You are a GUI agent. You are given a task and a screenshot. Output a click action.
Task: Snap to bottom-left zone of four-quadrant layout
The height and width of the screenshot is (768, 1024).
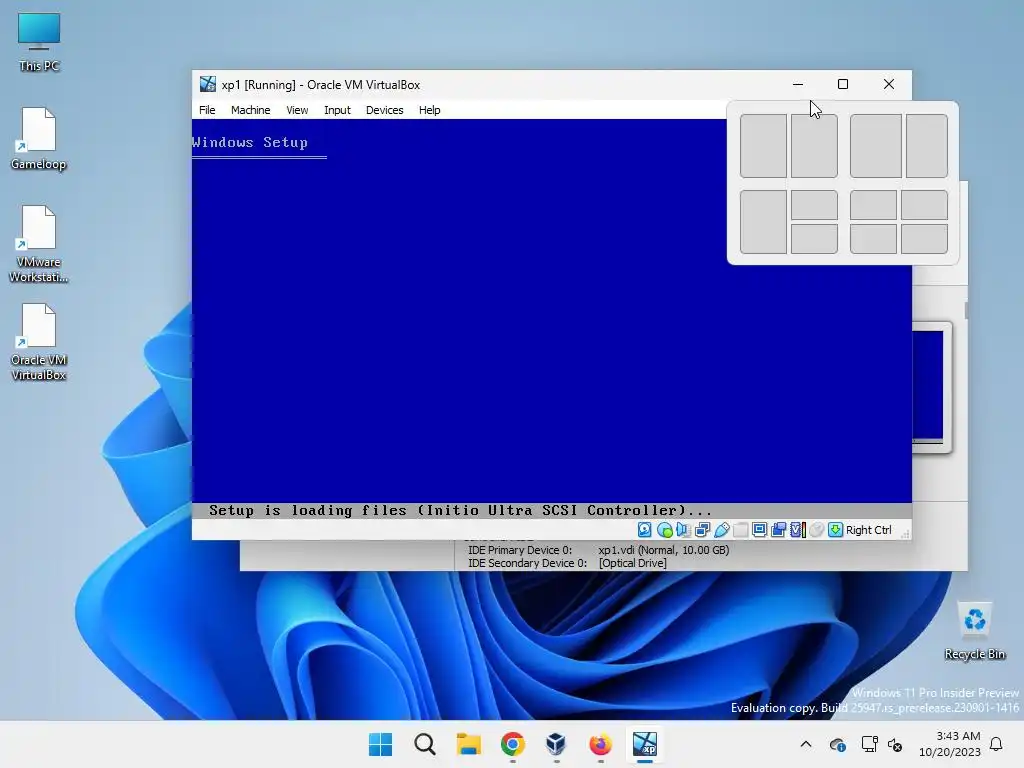873,238
